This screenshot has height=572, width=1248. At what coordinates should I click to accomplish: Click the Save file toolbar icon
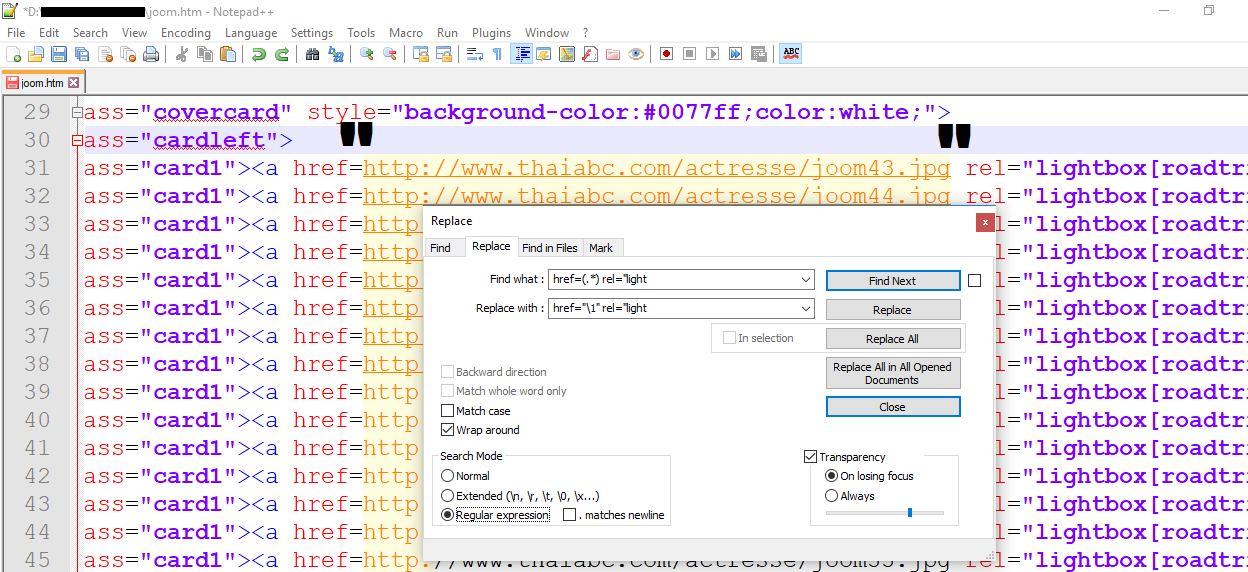[x=58, y=54]
